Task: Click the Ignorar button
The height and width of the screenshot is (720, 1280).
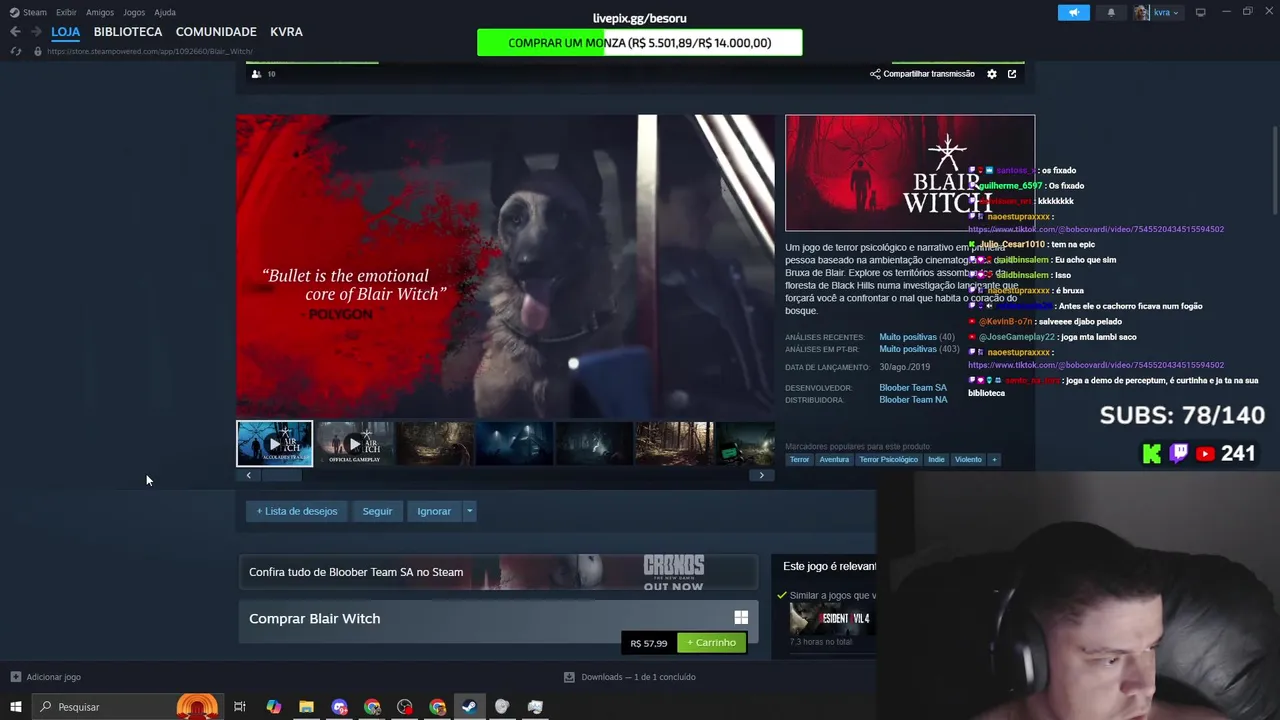Action: 434,511
